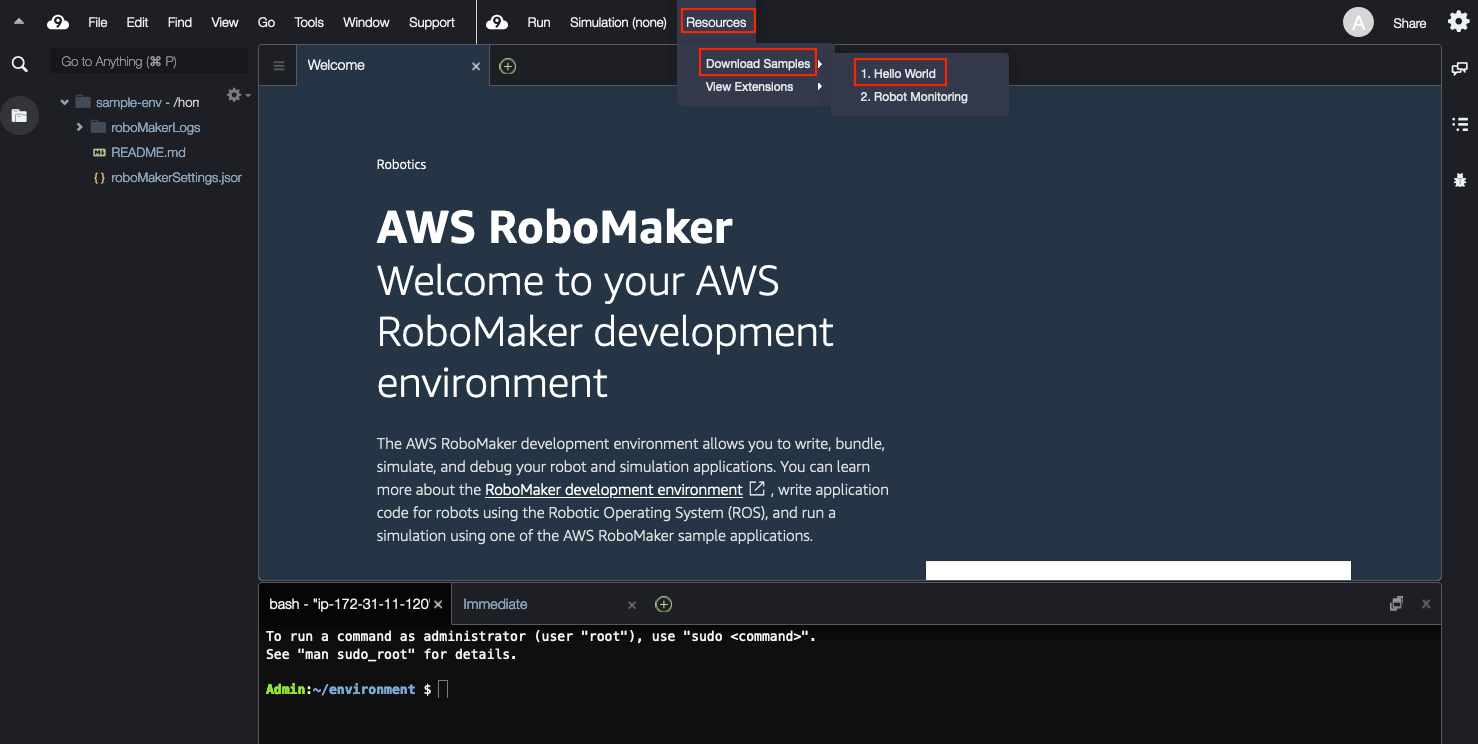The image size is (1478, 744).
Task: Open the Support menu
Action: (432, 22)
